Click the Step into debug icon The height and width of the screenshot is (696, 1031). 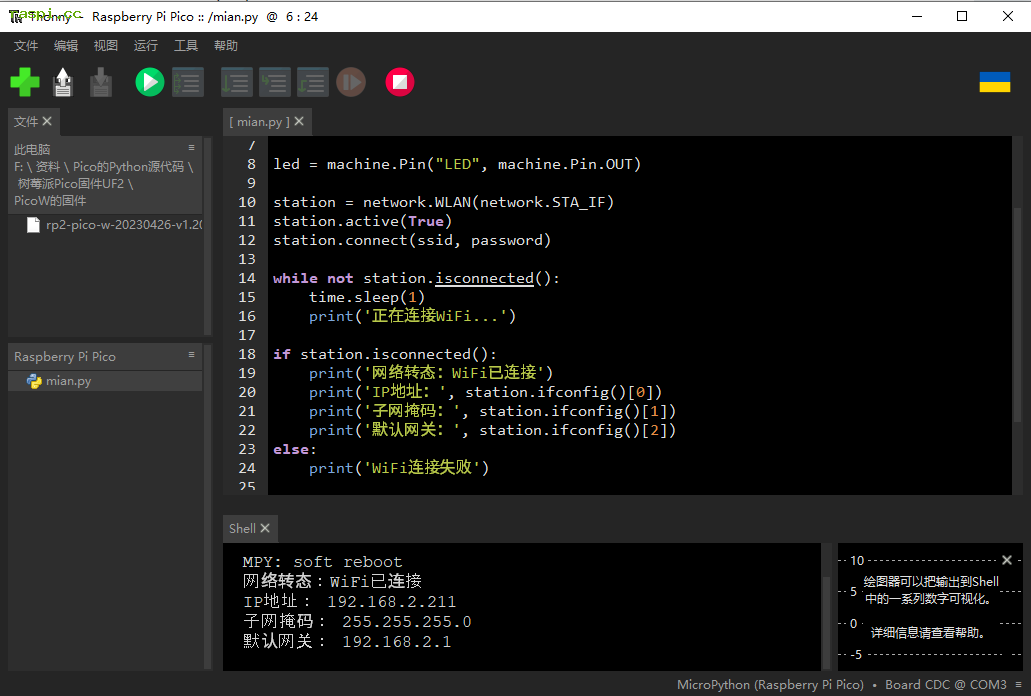coord(275,82)
